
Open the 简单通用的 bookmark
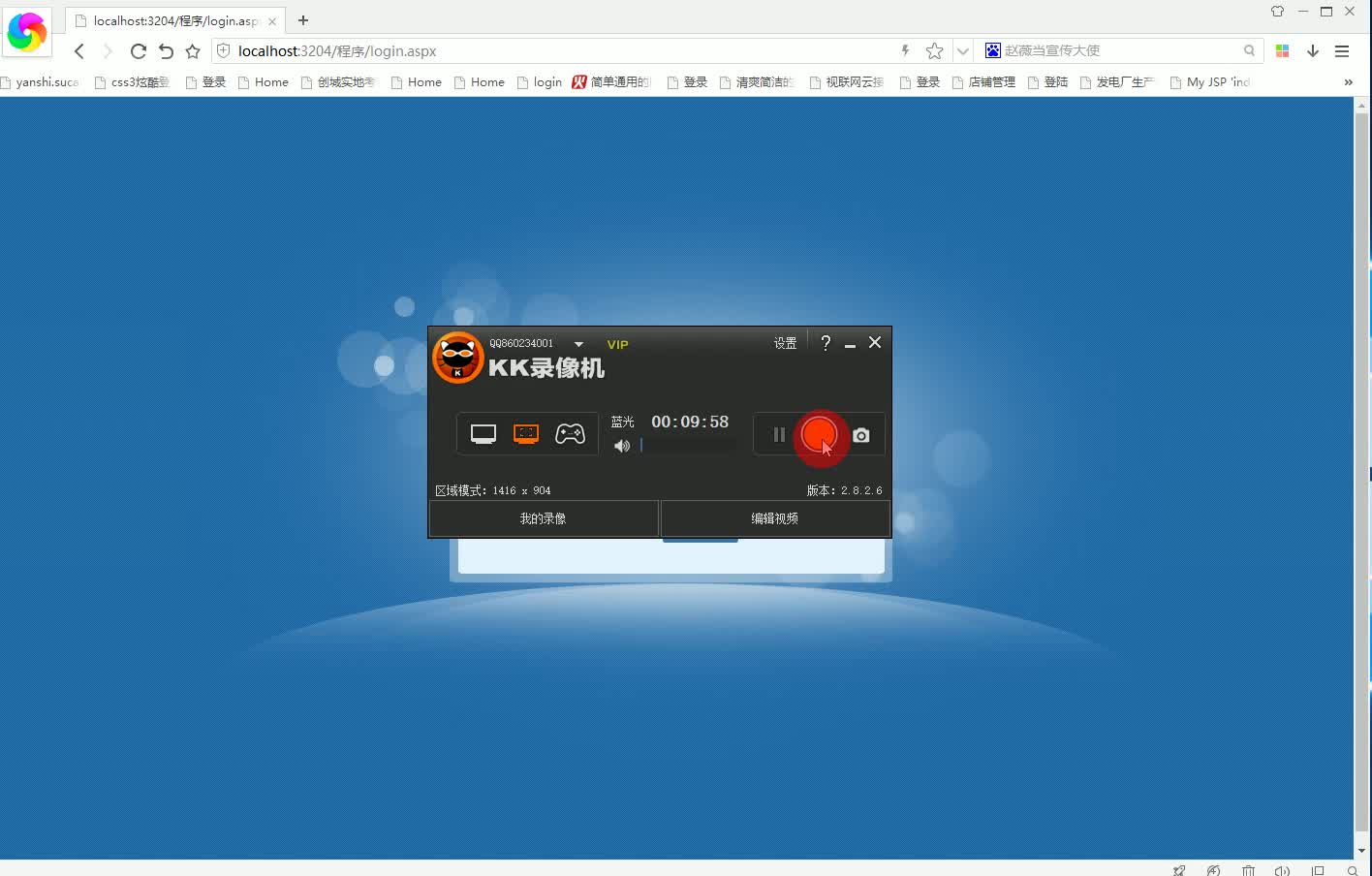(x=612, y=82)
